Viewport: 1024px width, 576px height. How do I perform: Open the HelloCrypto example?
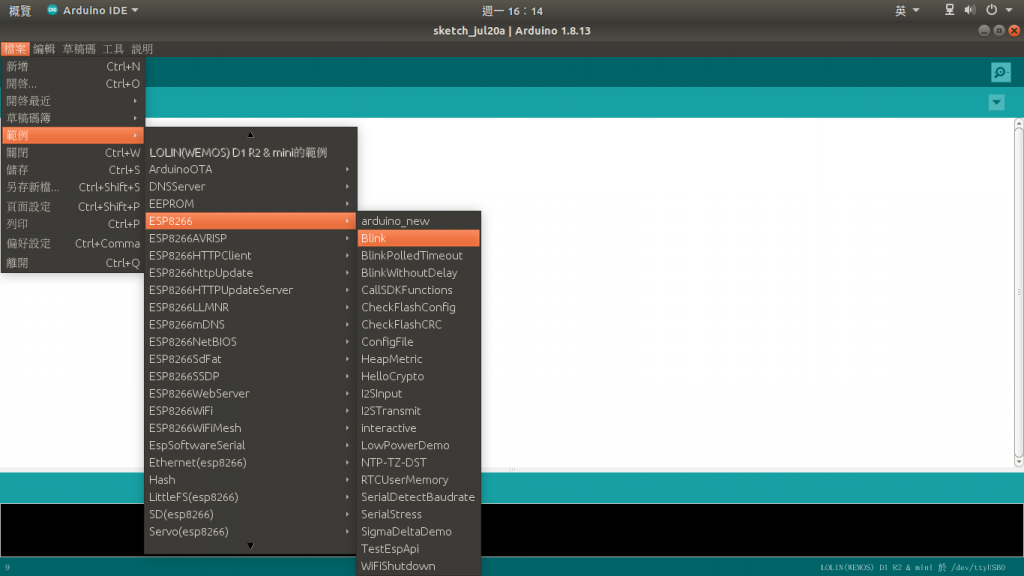pyautogui.click(x=419, y=376)
